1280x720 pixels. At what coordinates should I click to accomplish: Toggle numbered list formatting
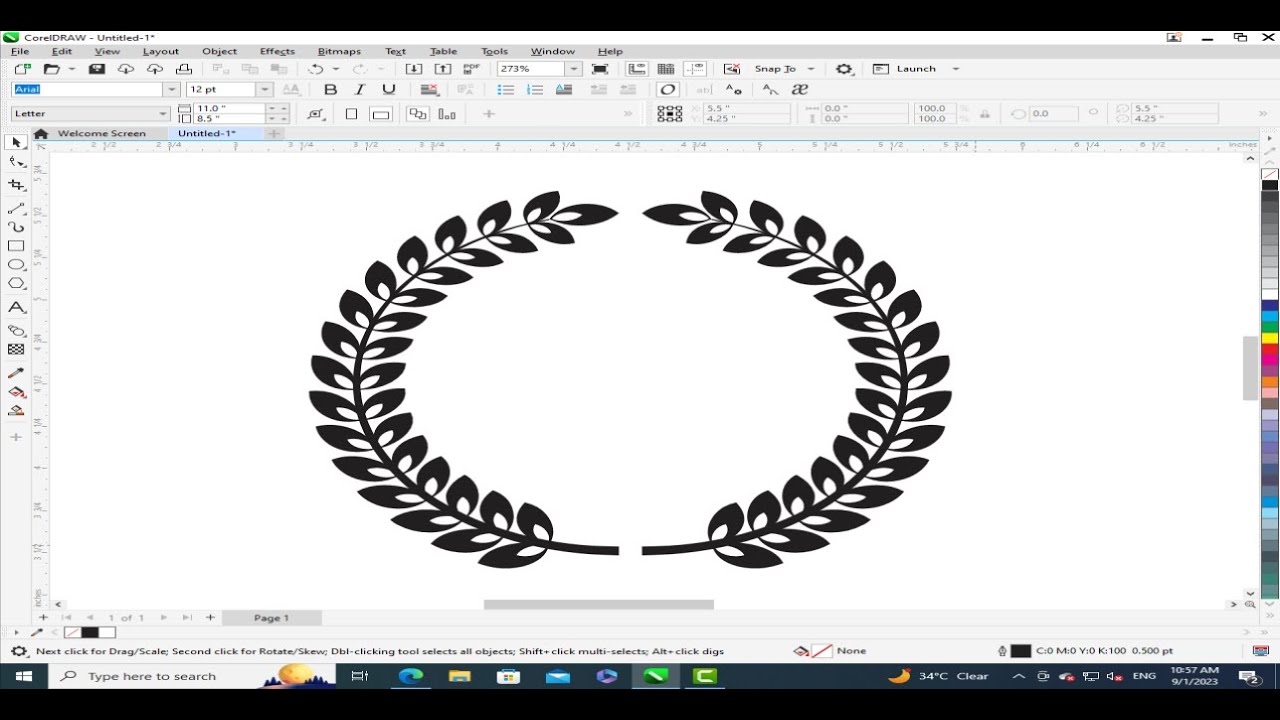535,90
